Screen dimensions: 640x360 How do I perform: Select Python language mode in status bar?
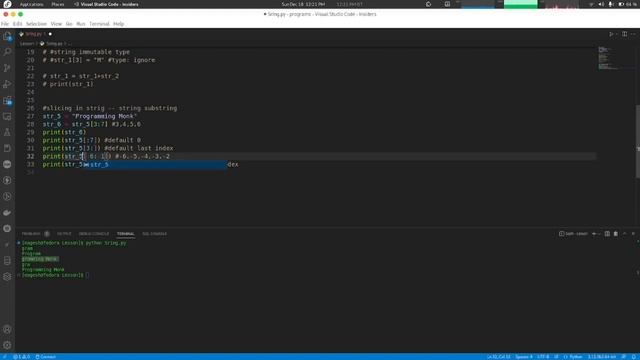point(573,357)
